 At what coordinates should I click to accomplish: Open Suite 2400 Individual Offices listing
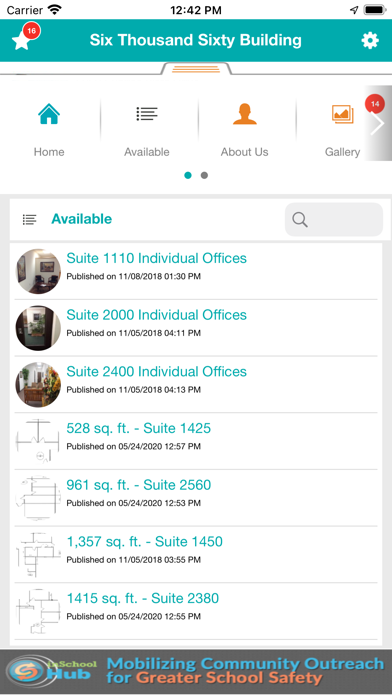coord(196,384)
